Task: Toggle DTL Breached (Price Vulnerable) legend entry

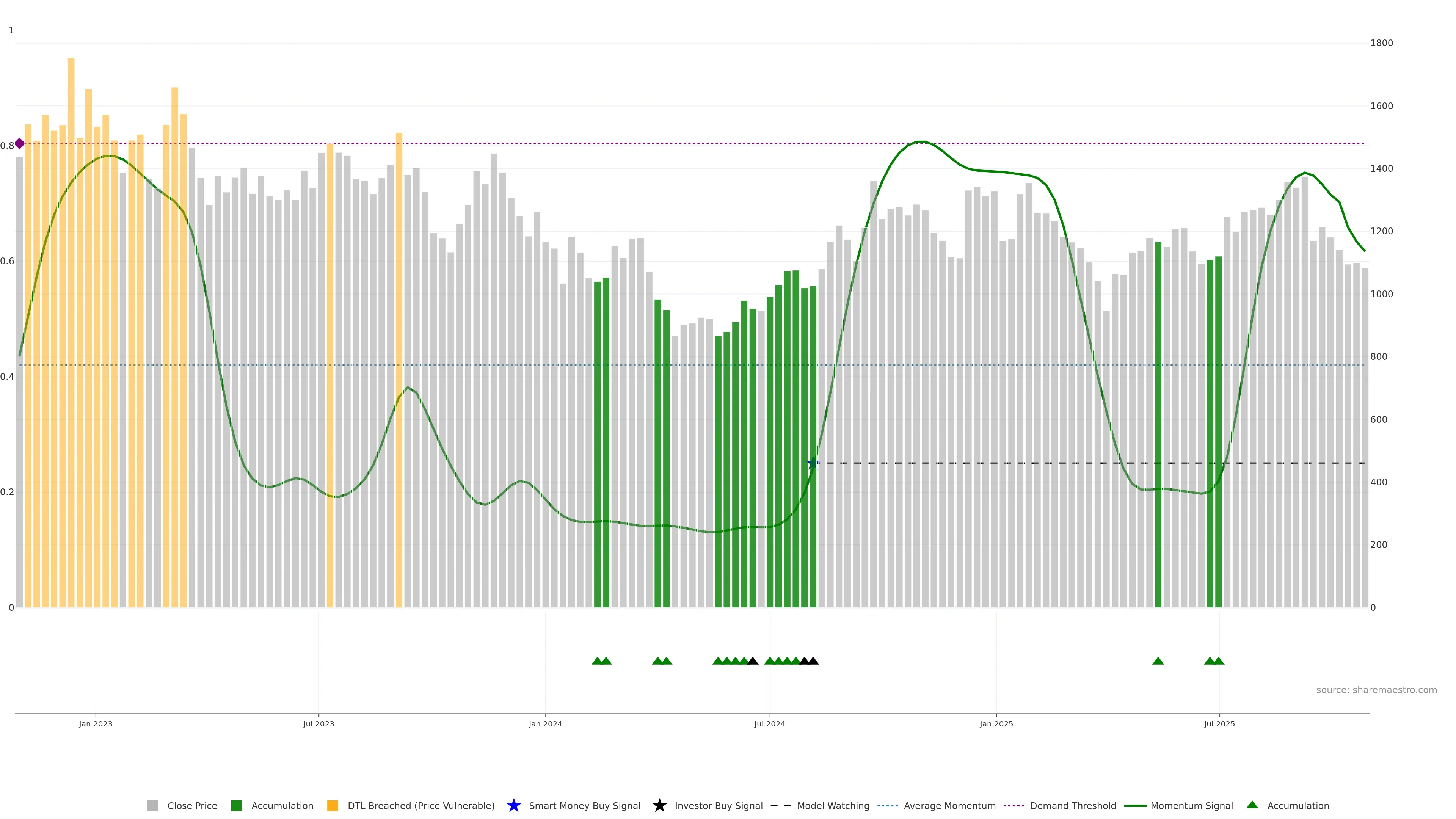Action: (420, 805)
